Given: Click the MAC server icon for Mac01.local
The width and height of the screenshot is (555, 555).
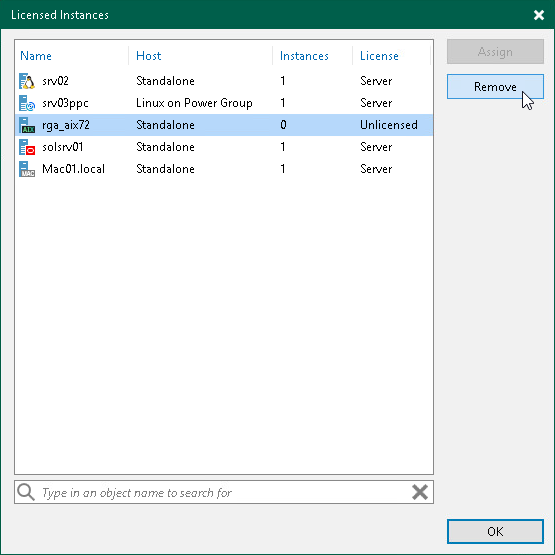Looking at the screenshot, I should tap(27, 169).
